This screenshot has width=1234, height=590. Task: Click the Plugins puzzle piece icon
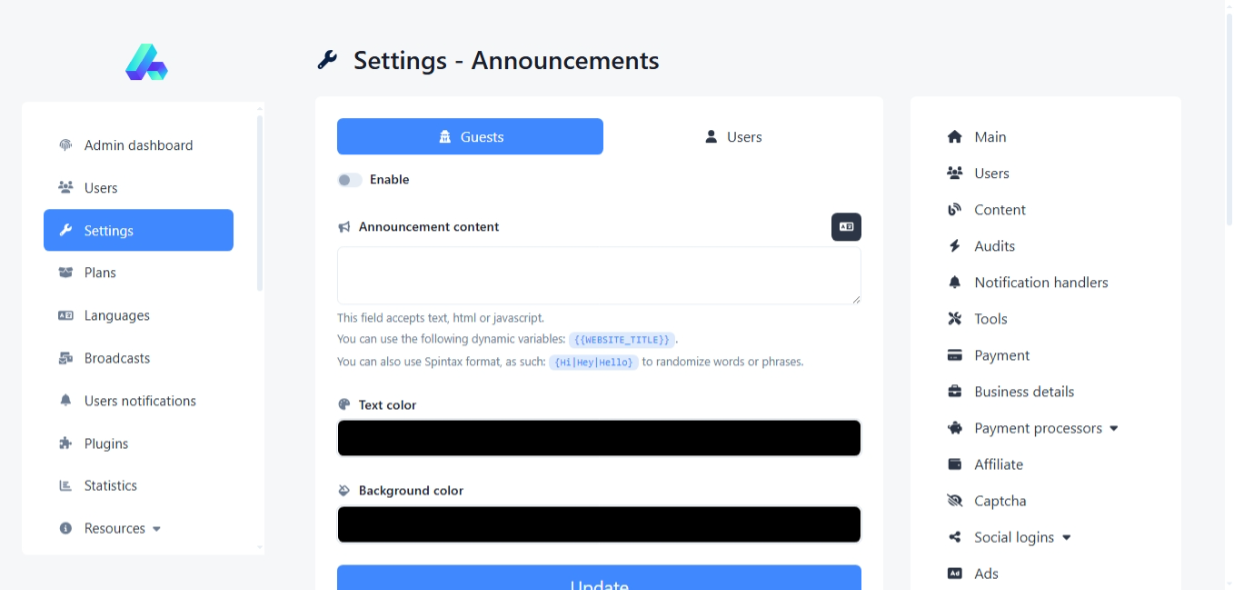(66, 444)
